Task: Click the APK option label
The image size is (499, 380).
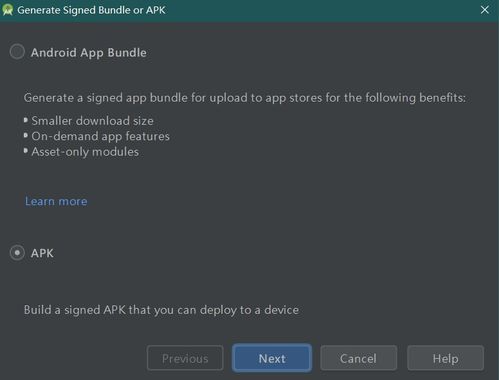Action: 42,253
